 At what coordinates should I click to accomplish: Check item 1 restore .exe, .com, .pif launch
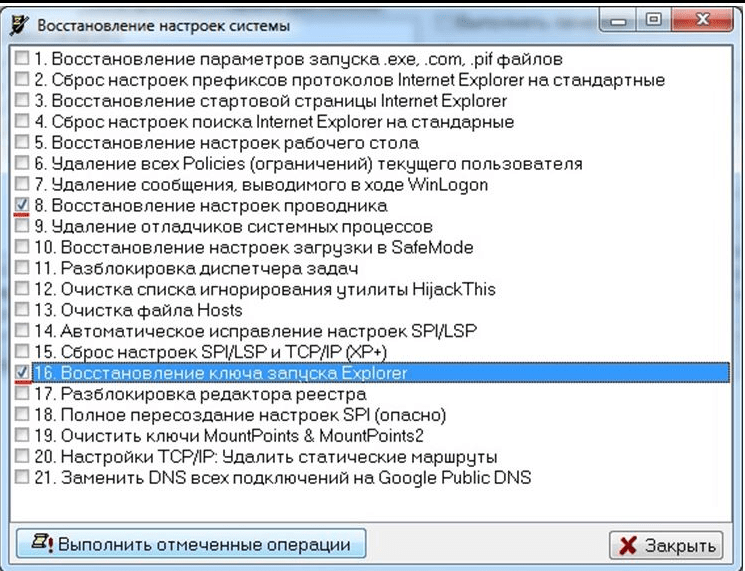21,57
